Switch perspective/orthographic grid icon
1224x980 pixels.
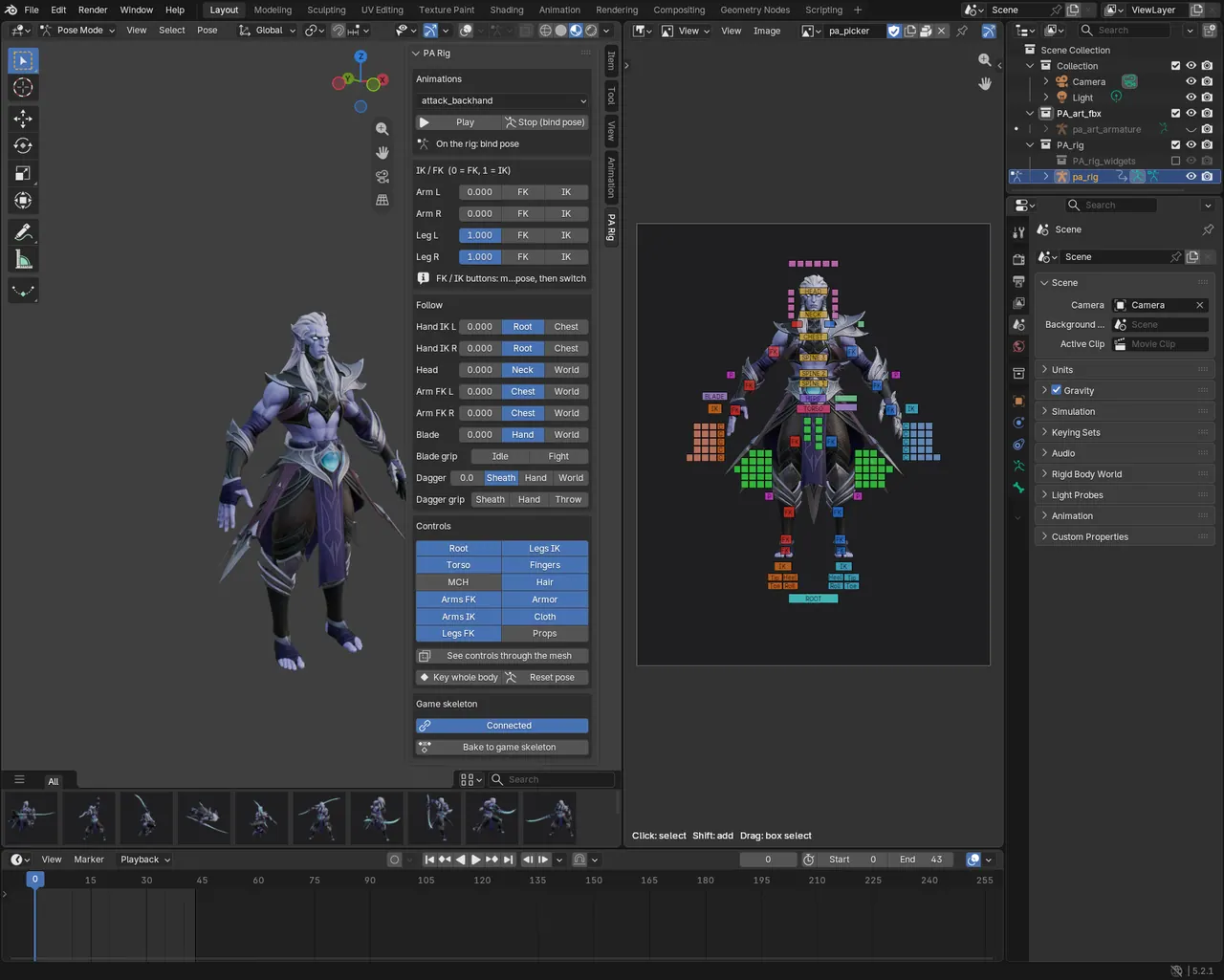point(382,200)
